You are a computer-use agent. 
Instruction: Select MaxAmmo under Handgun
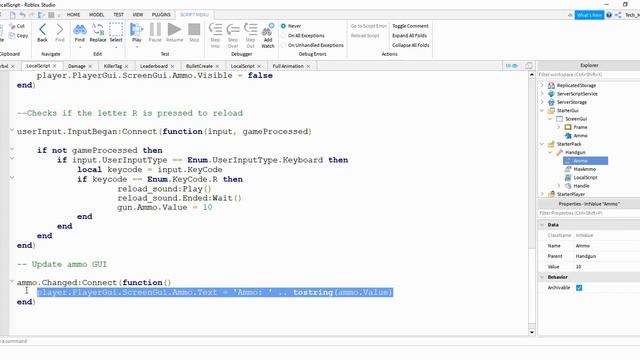pyautogui.click(x=584, y=169)
